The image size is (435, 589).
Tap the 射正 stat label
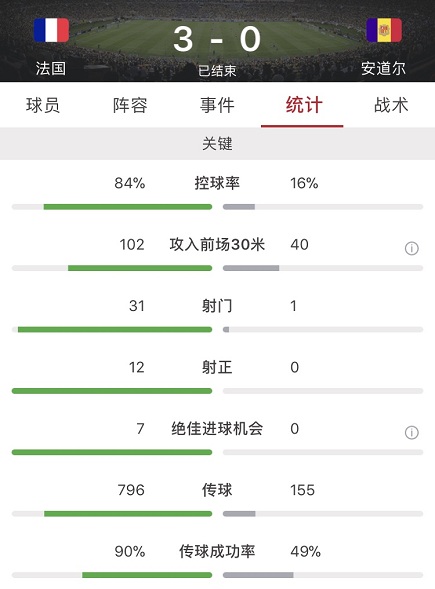[x=217, y=367]
